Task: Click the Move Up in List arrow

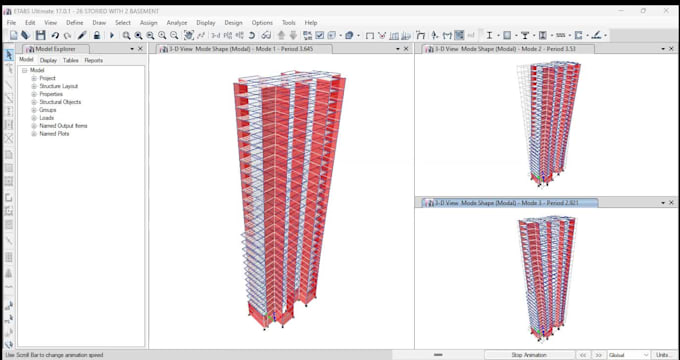Action: pyautogui.click(x=281, y=36)
